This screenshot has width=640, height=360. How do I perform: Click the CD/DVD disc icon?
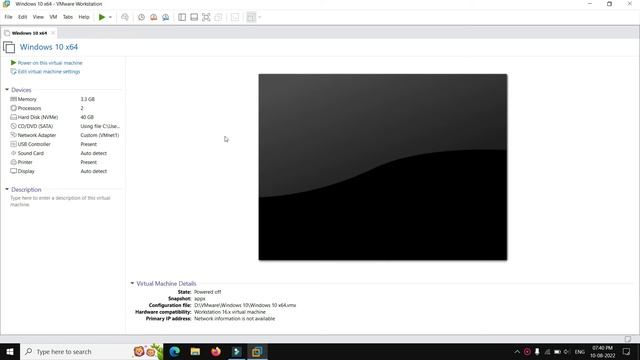coord(13,126)
